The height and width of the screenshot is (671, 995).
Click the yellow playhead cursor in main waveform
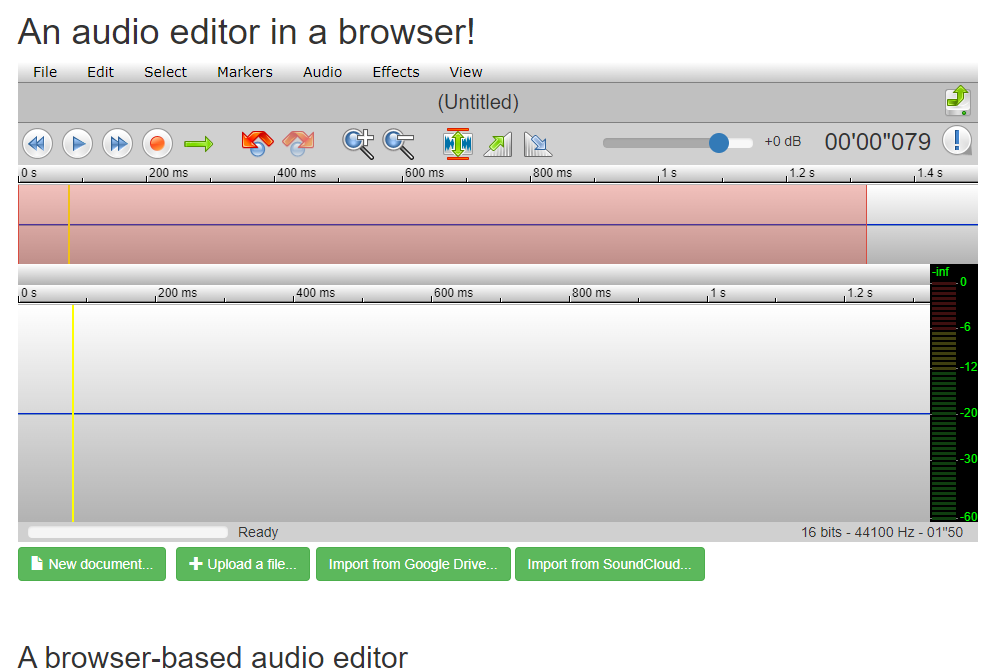73,413
